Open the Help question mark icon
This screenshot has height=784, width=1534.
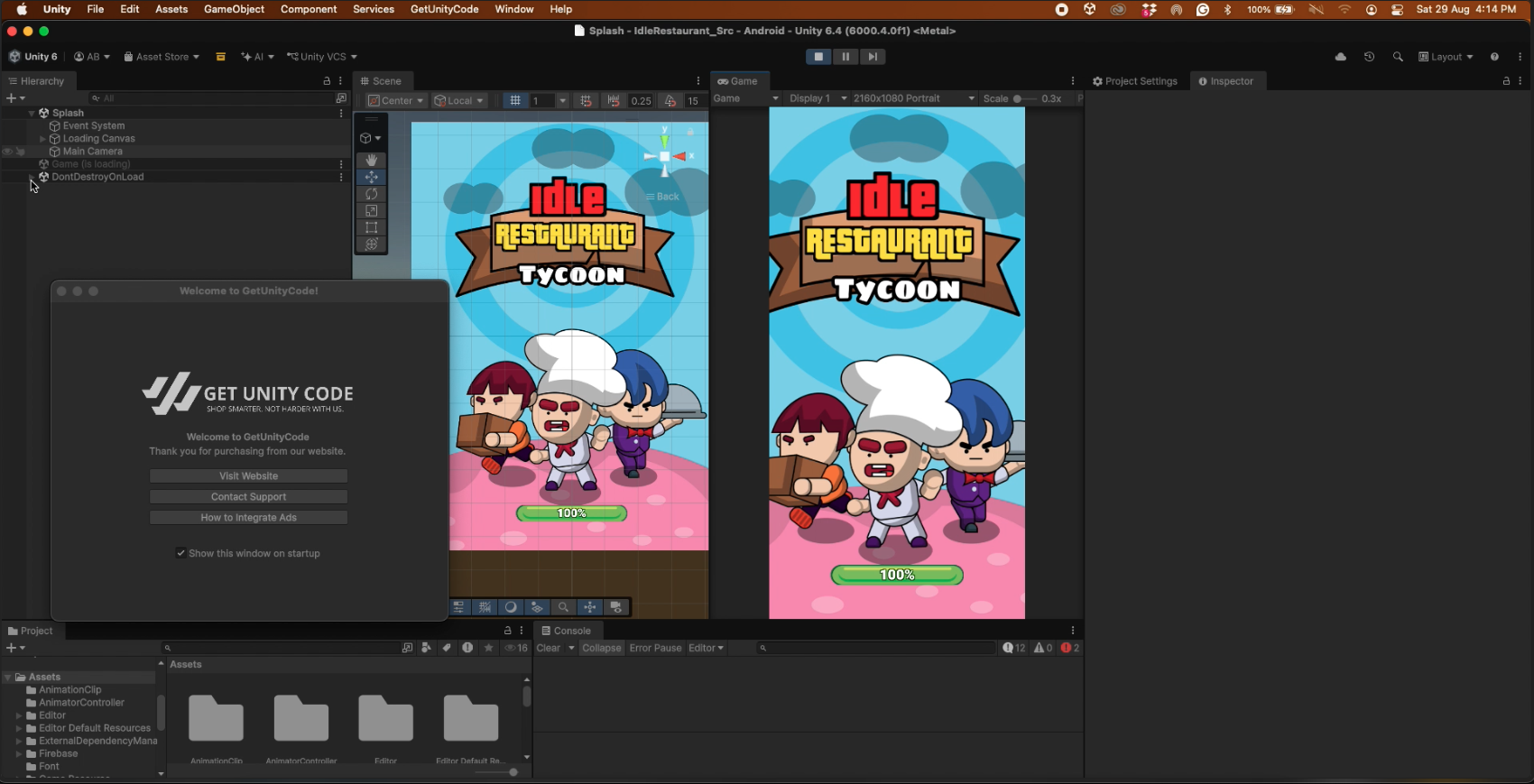click(1494, 57)
